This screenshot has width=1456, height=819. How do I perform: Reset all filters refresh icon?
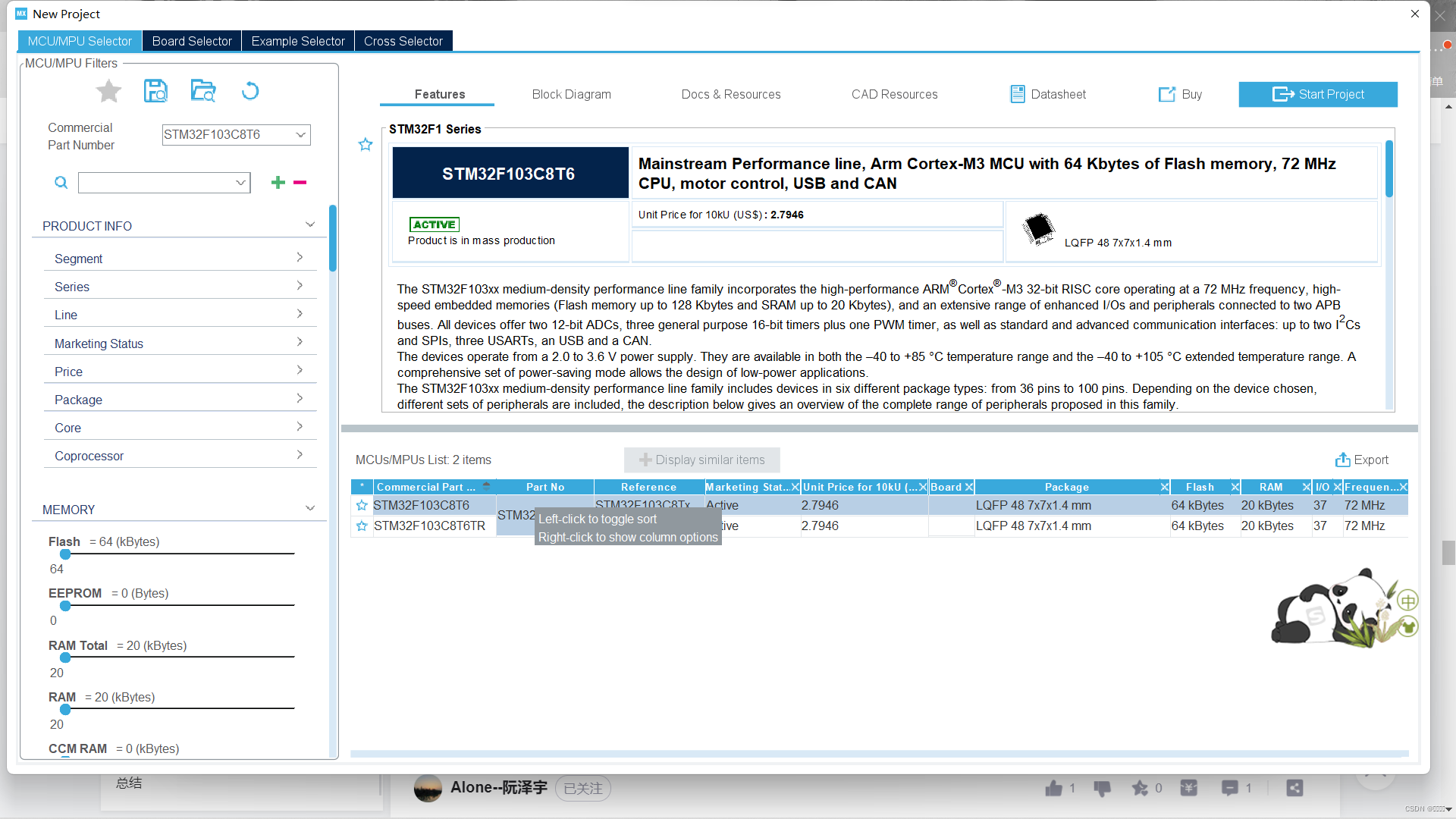(249, 91)
